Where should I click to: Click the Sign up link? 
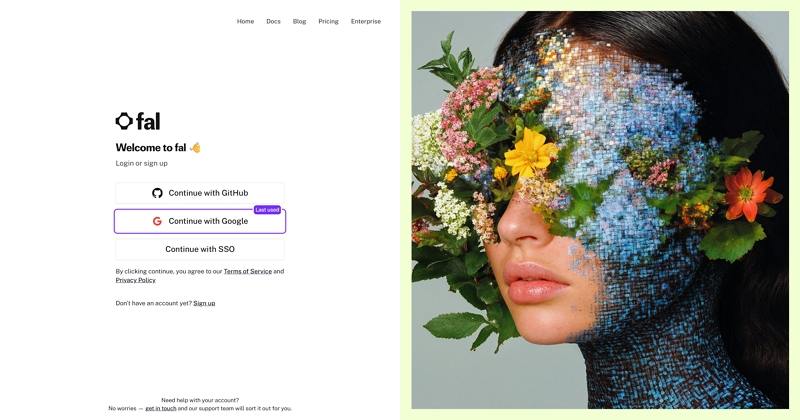tap(204, 303)
